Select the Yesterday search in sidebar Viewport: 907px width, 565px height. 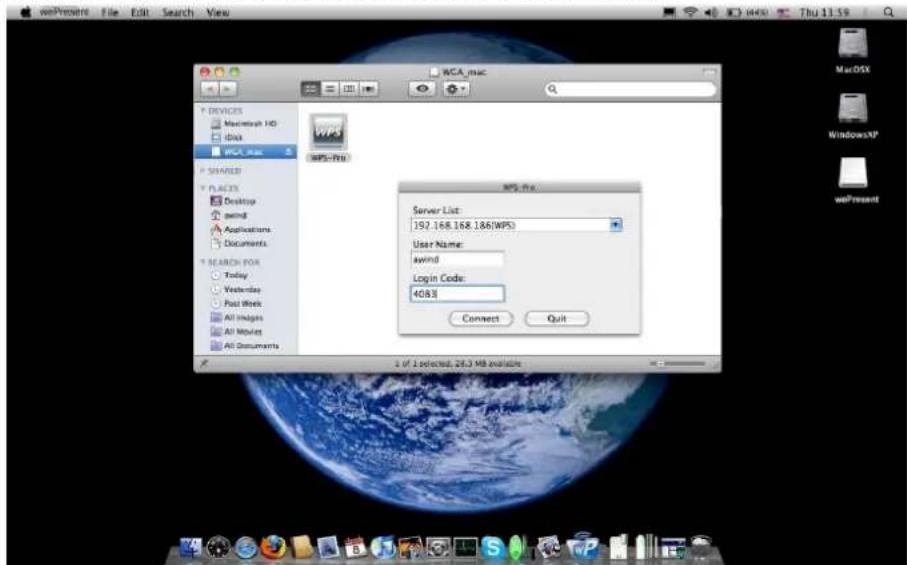[x=235, y=289]
